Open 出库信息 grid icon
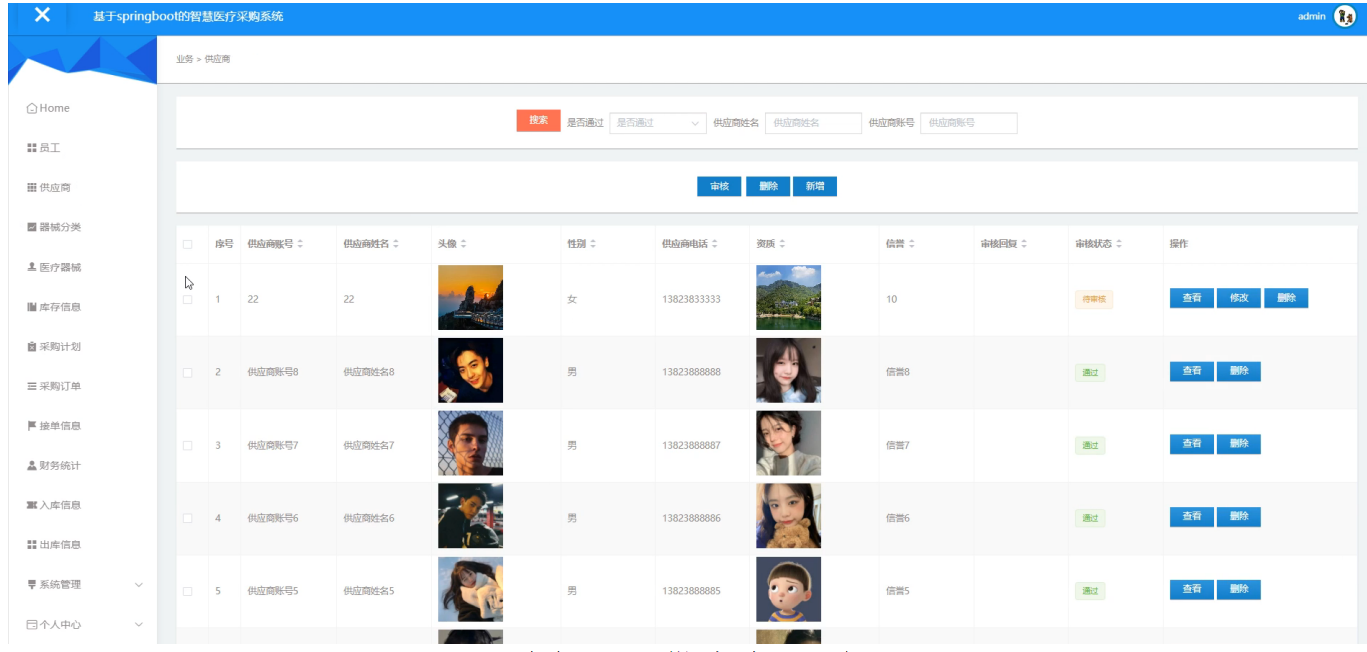The image size is (1367, 652). 31,545
